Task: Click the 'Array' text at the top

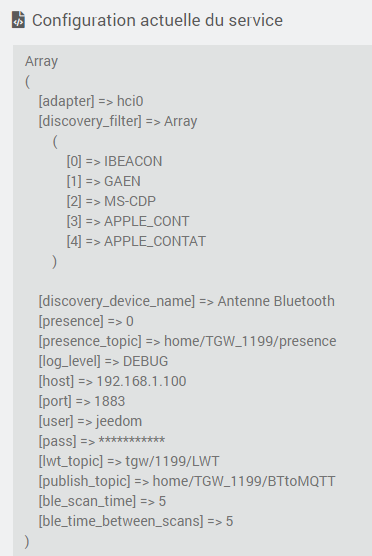Action: tap(41, 61)
